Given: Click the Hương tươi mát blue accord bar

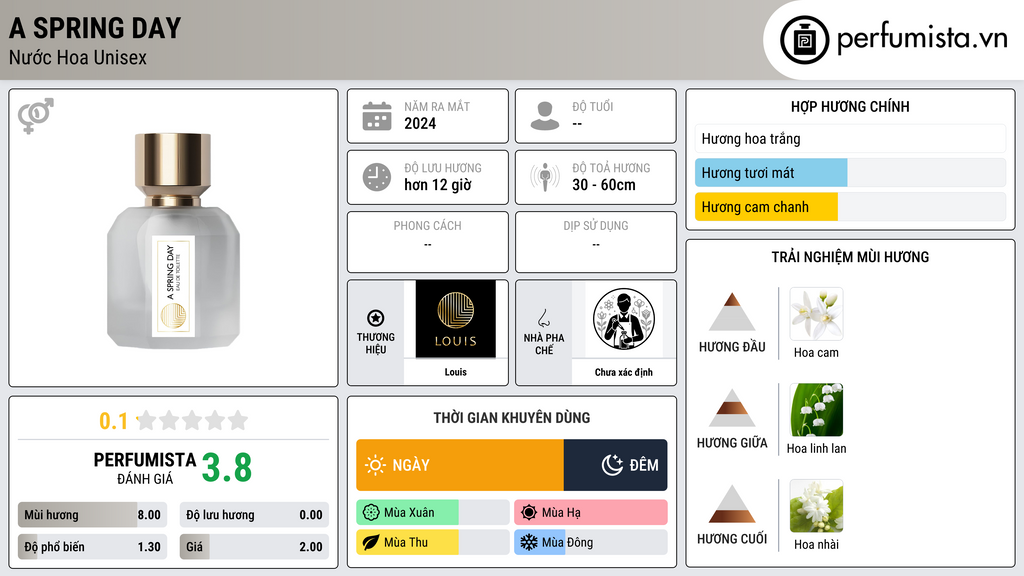Looking at the screenshot, I should point(850,173).
